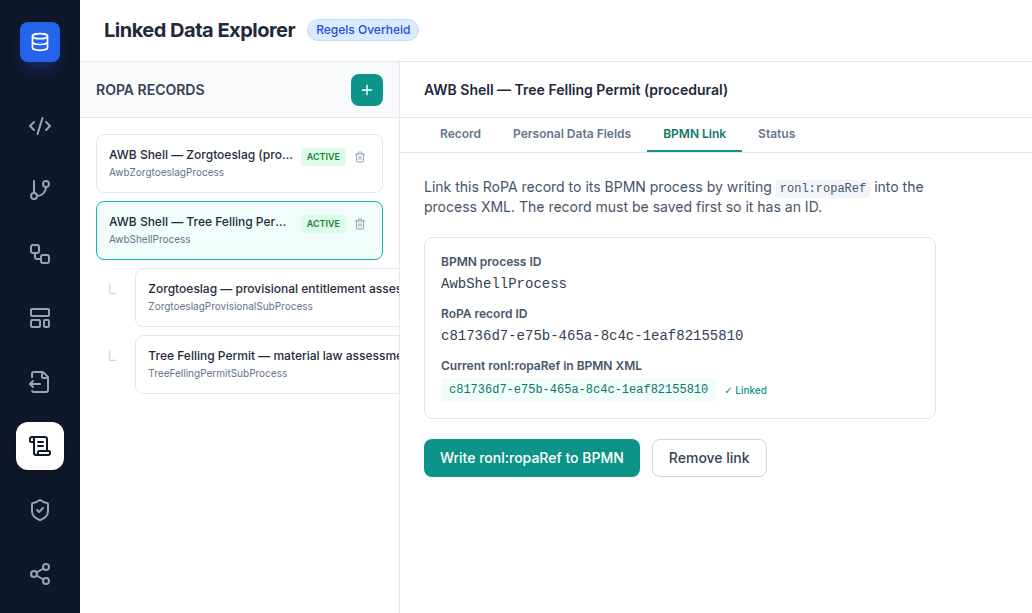Image resolution: width=1032 pixels, height=613 pixels.
Task: Delete the AWB Shell Tree Felling record
Action: (360, 224)
